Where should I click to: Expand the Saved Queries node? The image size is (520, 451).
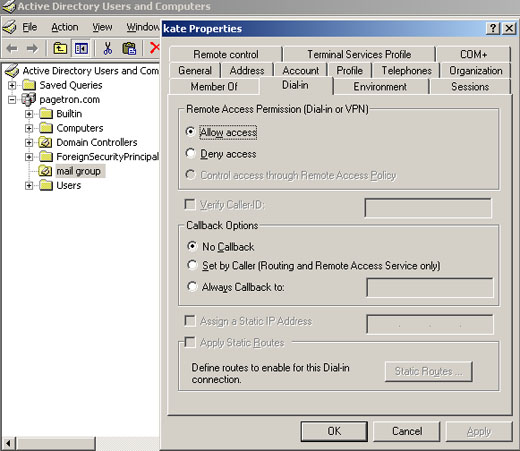point(12,85)
